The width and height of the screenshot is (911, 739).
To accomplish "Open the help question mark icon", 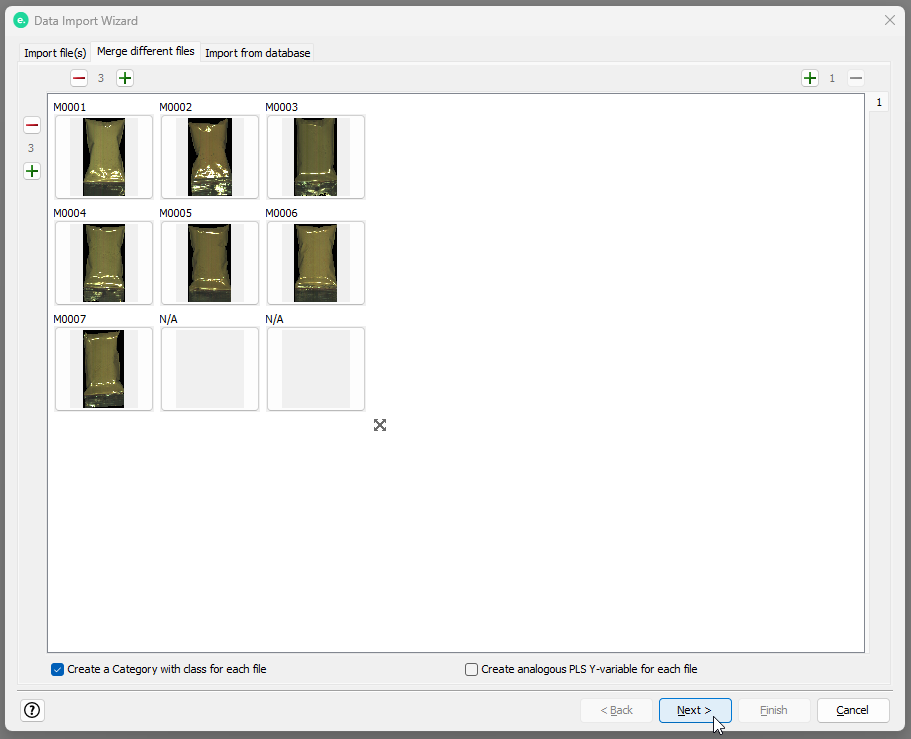I will point(32,710).
